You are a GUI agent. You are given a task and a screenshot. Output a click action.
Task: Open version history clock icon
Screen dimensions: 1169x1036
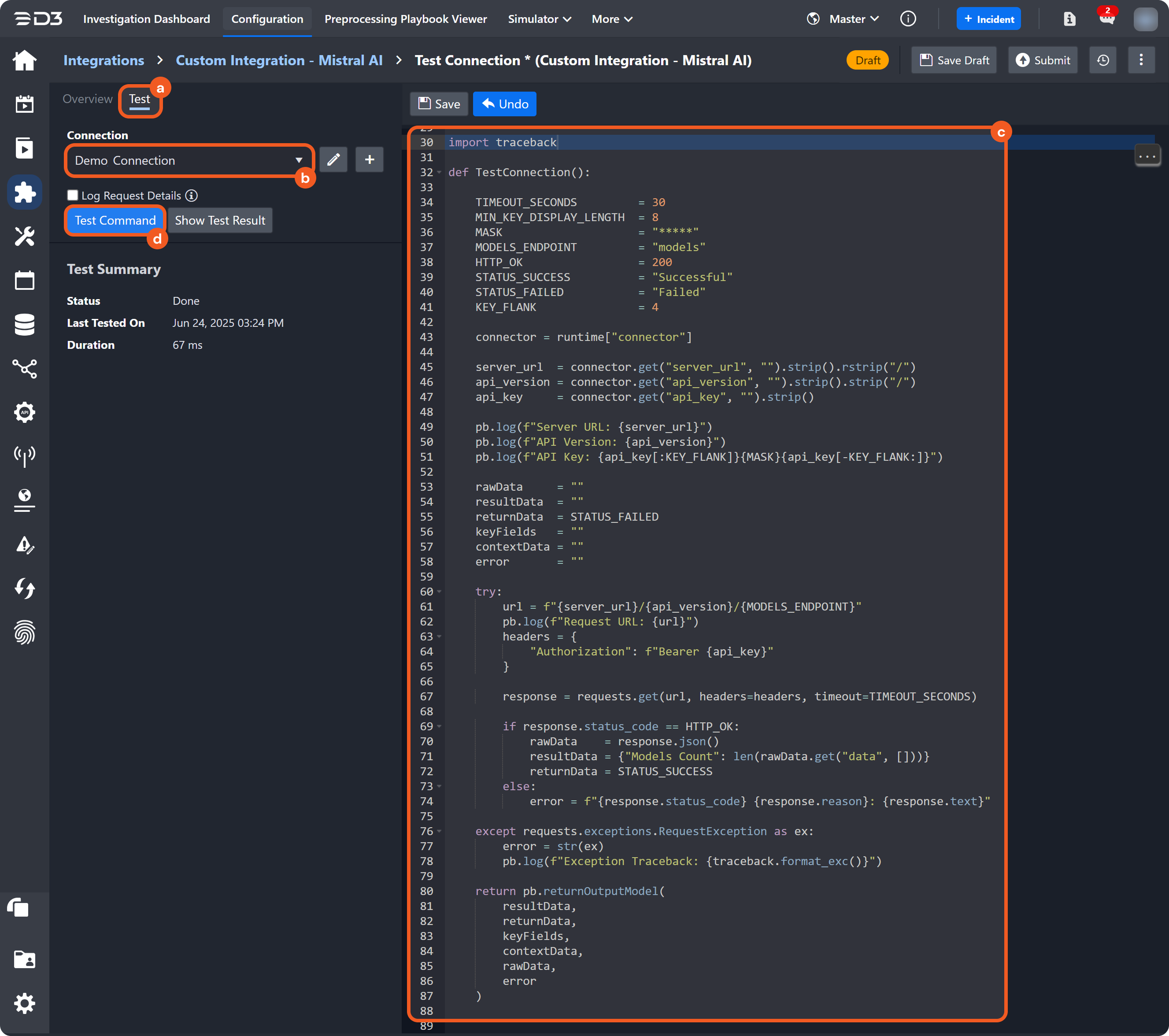tap(1102, 60)
